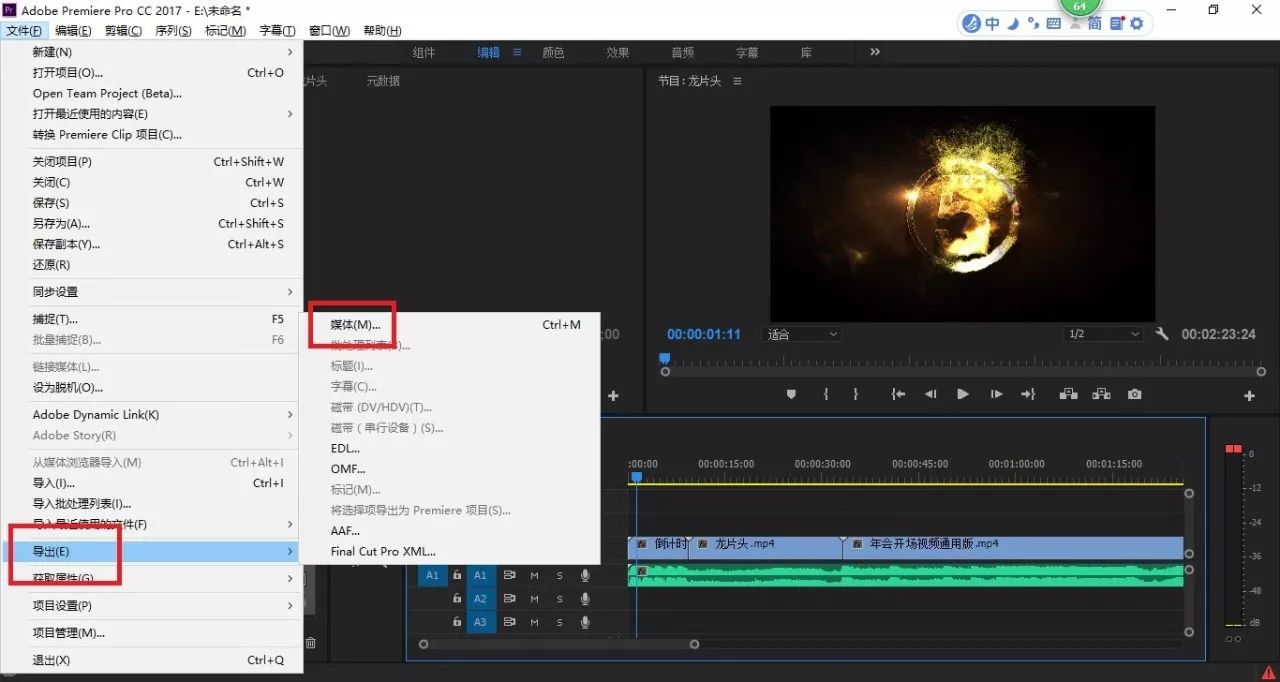Image resolution: width=1280 pixels, height=682 pixels.
Task: Step forward one frame in program monitor
Action: point(996,395)
